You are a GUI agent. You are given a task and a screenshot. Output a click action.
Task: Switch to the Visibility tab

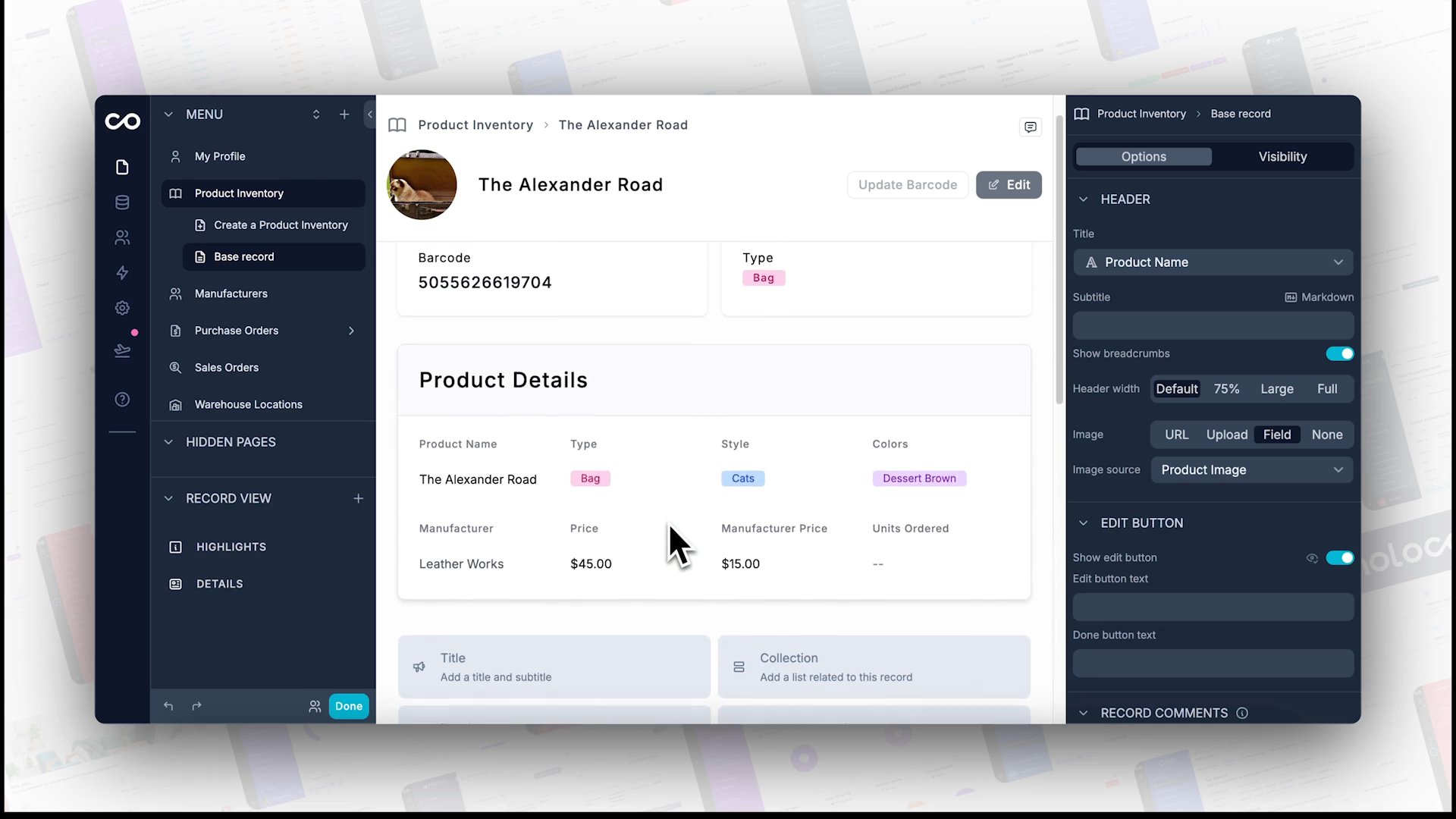(1282, 157)
